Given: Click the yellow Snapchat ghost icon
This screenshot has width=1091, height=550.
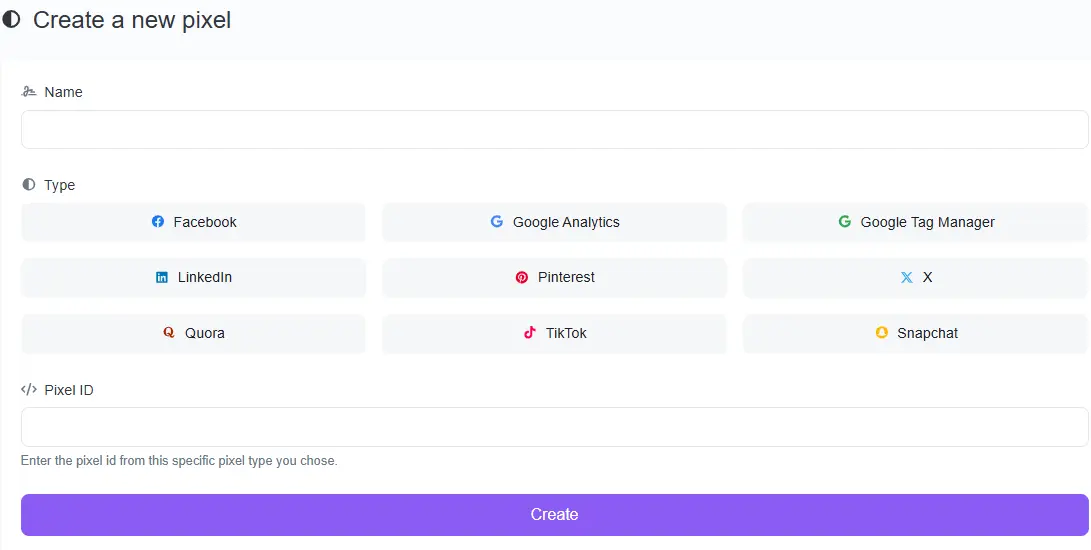Looking at the screenshot, I should click(x=882, y=333).
